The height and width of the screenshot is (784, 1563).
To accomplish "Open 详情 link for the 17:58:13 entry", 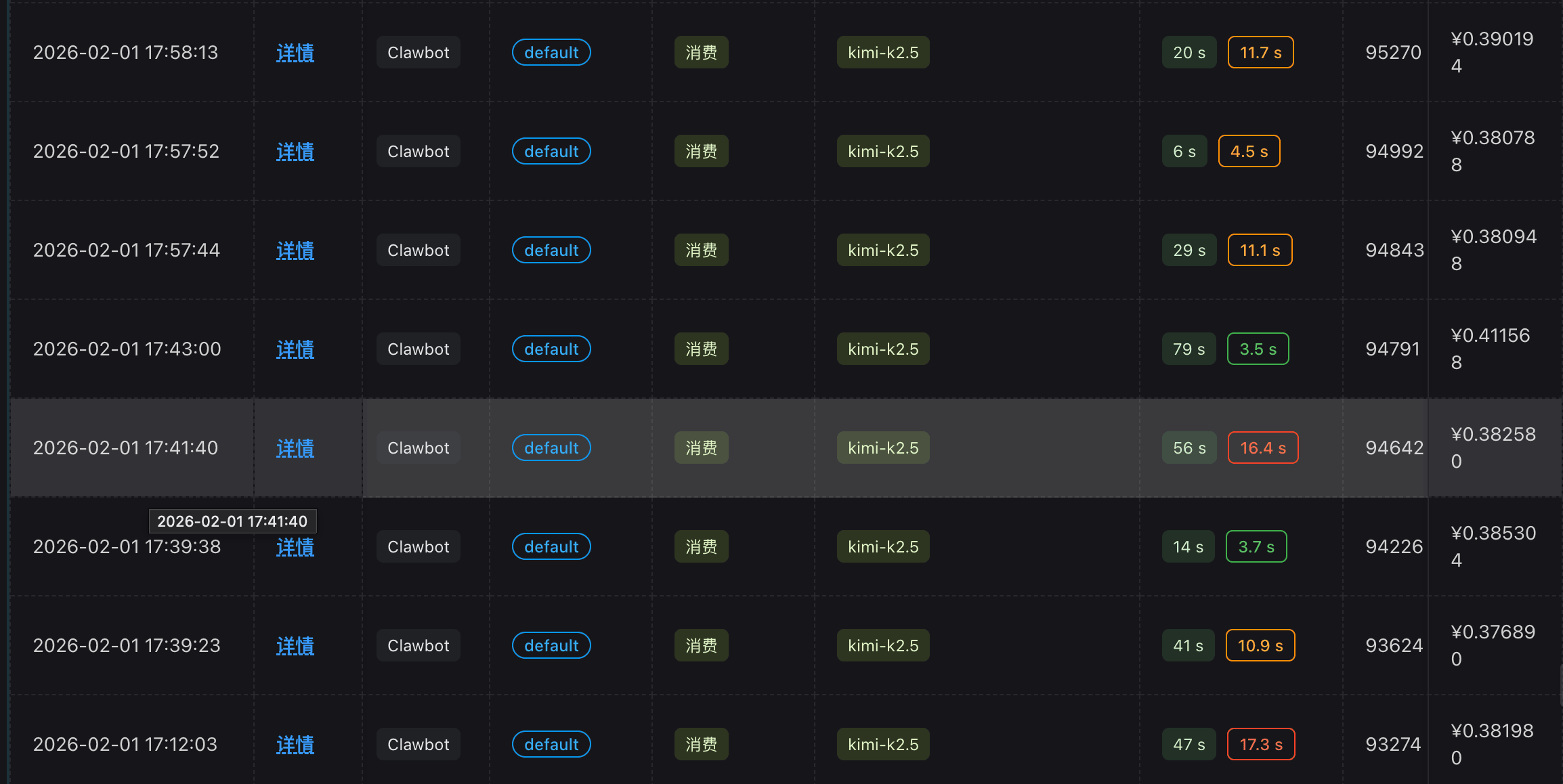I will [295, 53].
